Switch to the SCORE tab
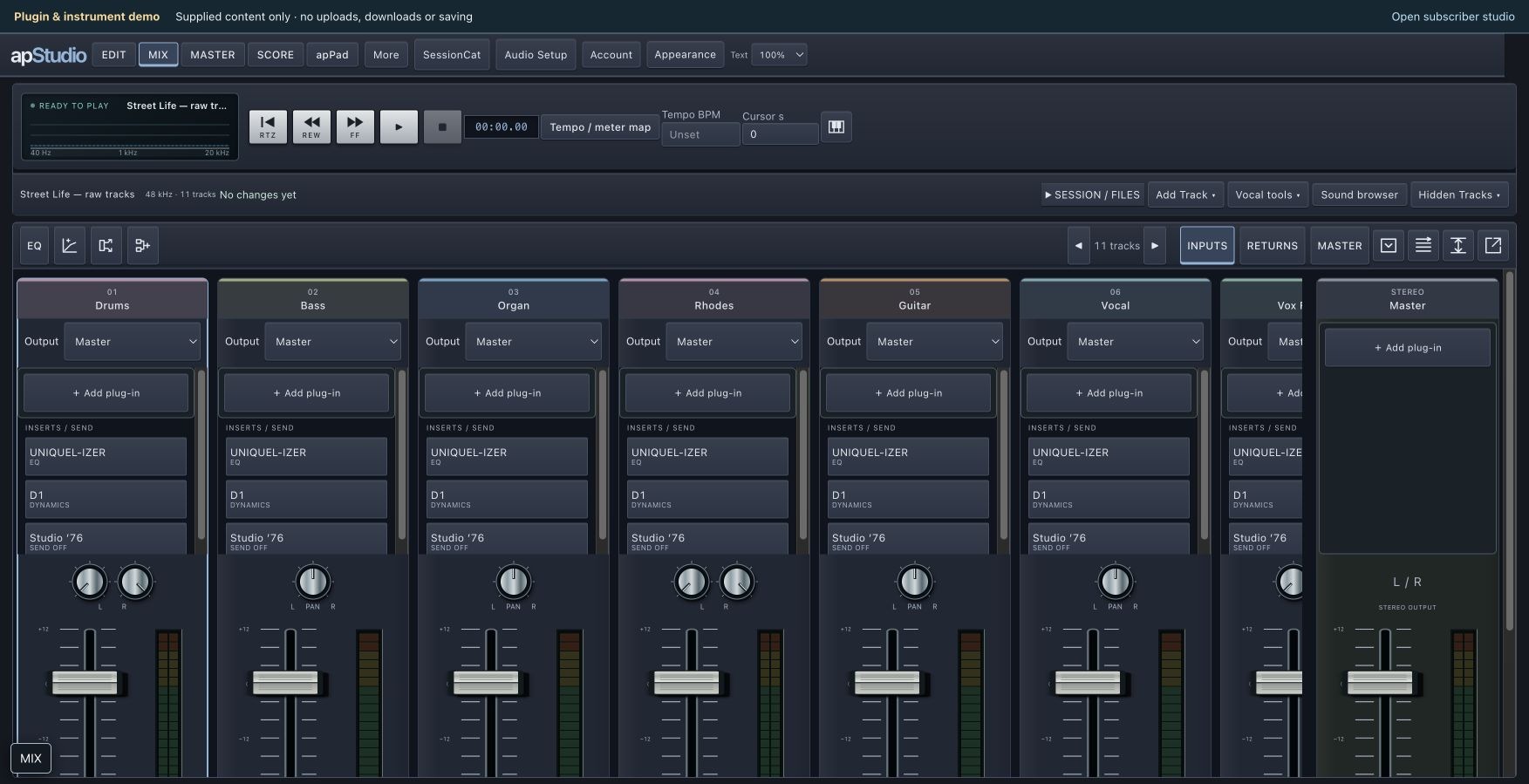 tap(276, 55)
